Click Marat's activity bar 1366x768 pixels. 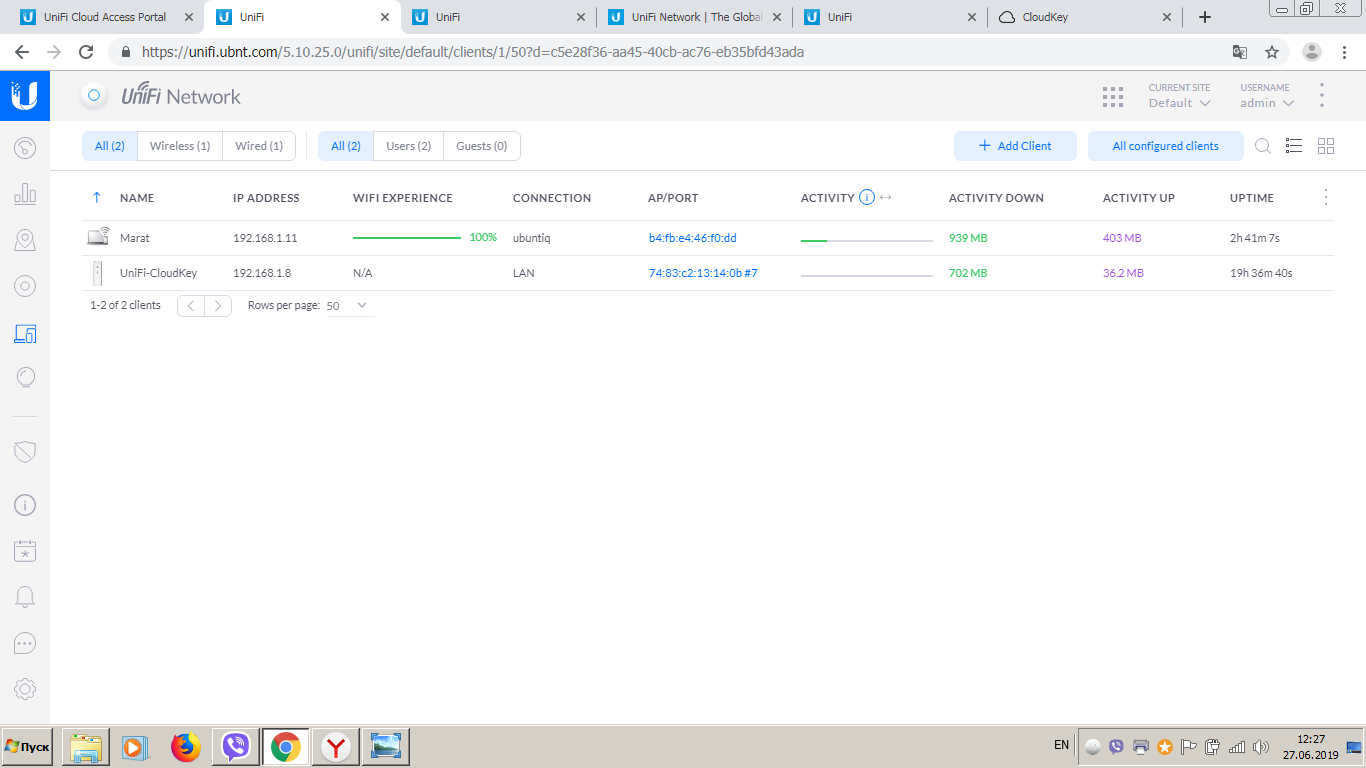(867, 241)
